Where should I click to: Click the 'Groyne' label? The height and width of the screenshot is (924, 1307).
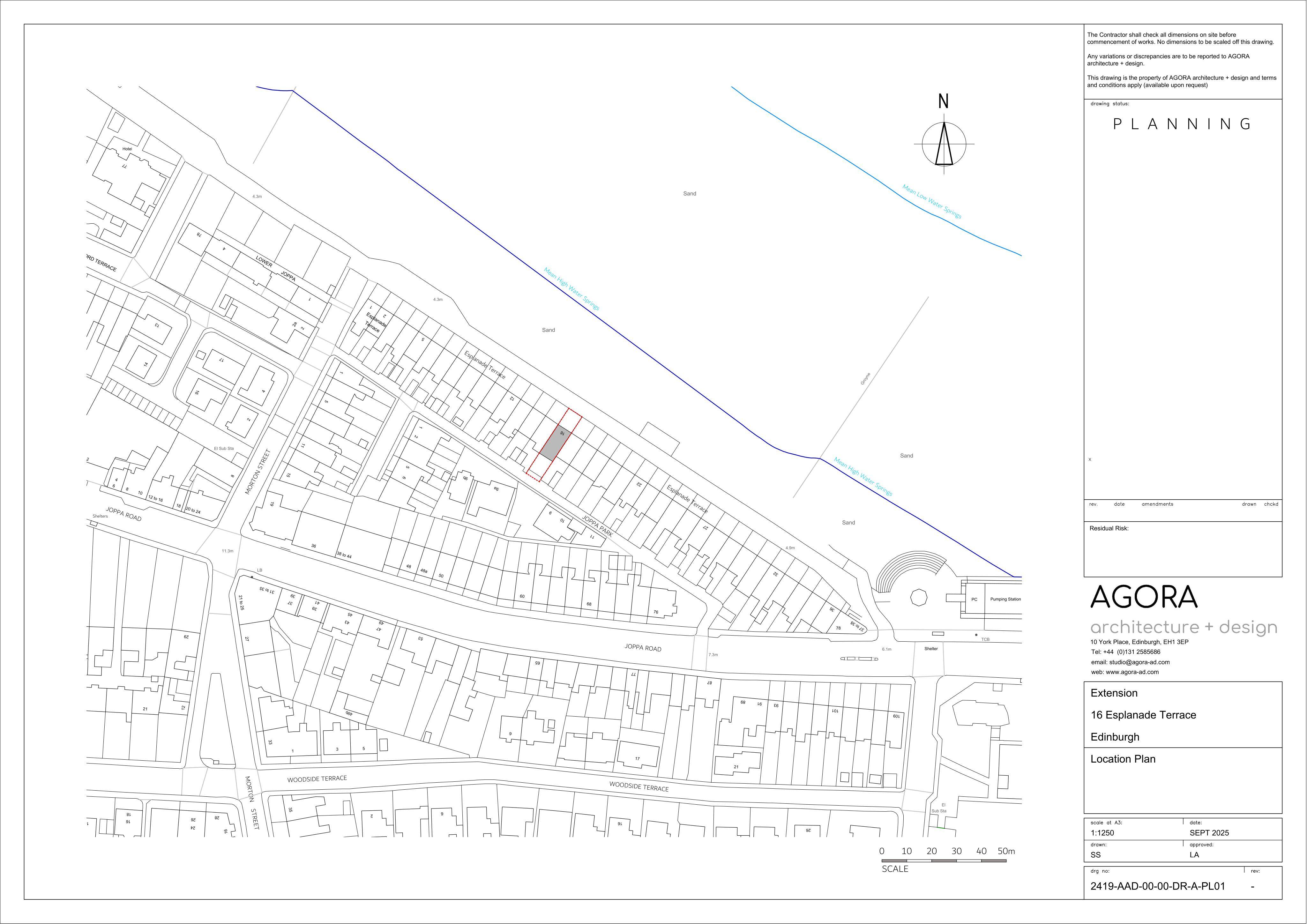(x=865, y=379)
